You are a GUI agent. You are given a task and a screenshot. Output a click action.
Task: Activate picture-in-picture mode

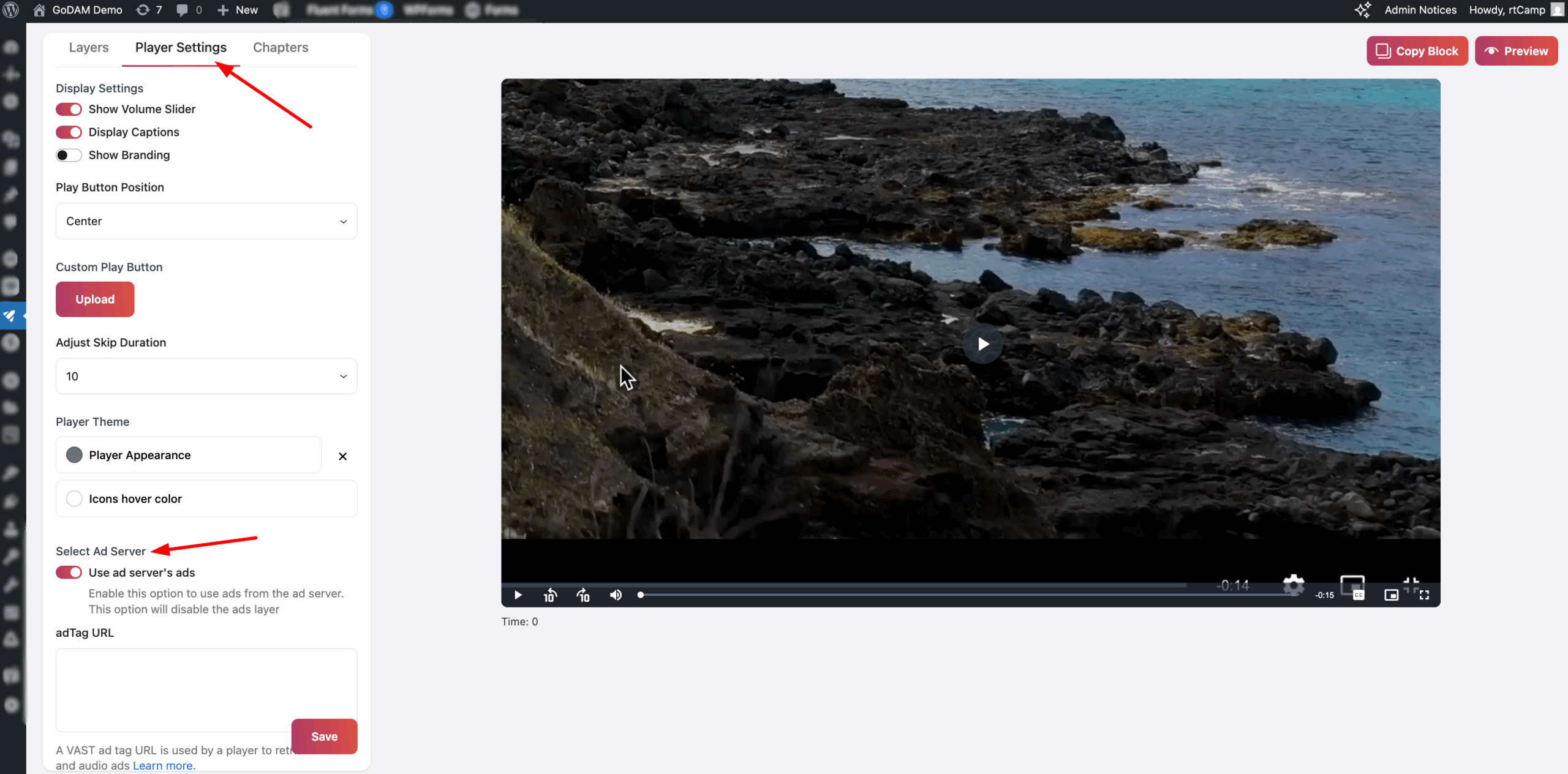click(x=1392, y=595)
